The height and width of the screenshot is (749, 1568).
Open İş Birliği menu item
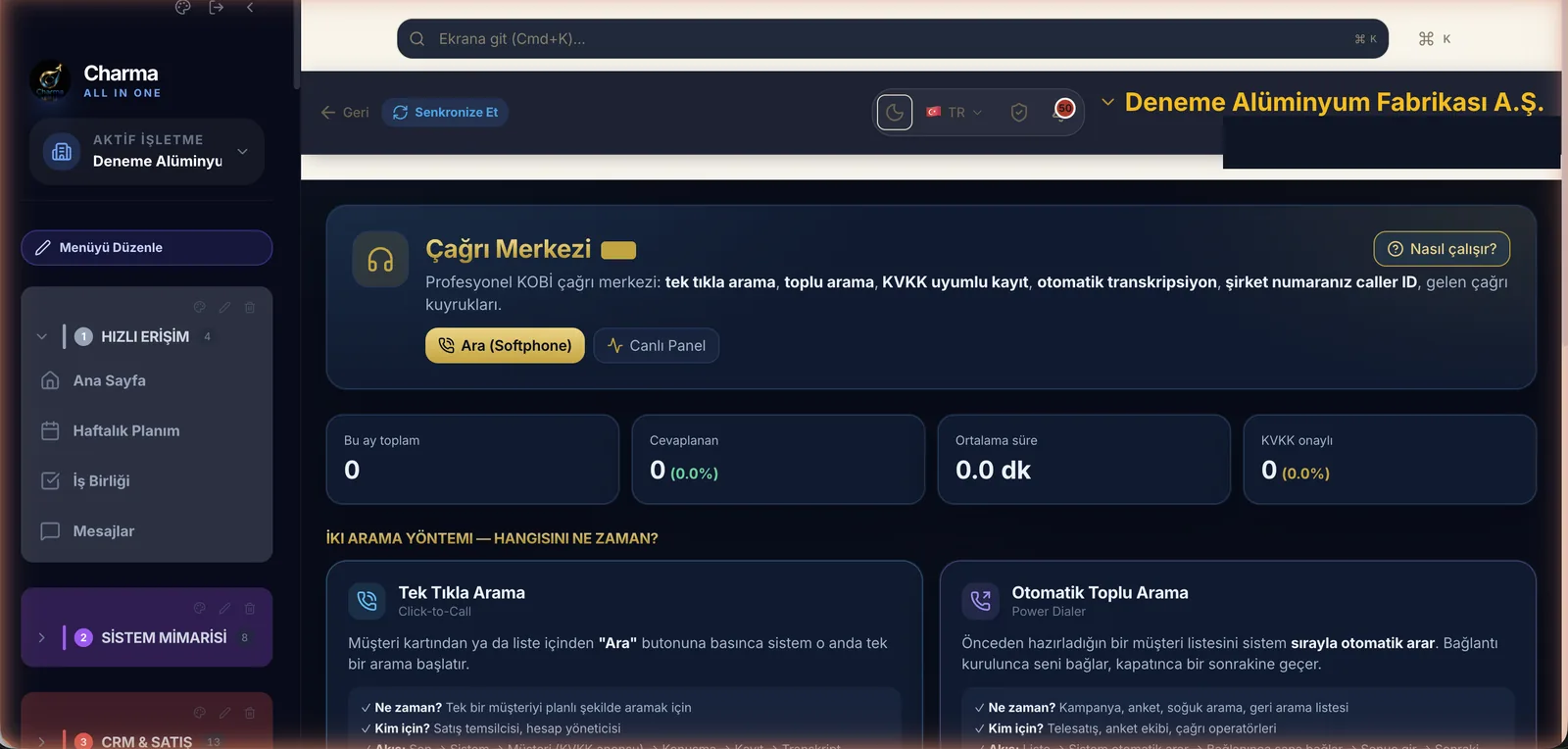[147, 480]
